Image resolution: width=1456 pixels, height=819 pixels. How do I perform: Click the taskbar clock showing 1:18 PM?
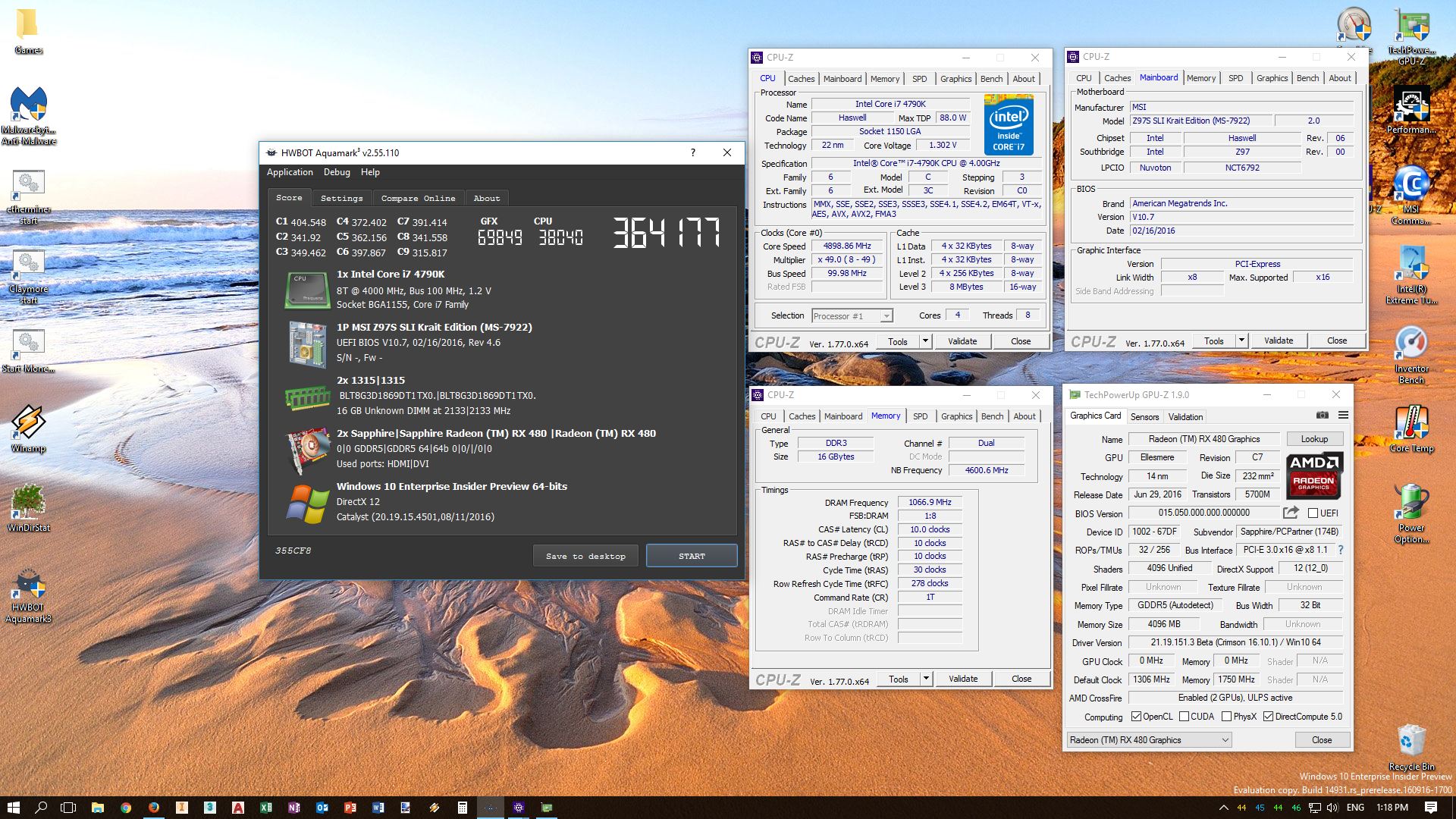click(x=1392, y=808)
